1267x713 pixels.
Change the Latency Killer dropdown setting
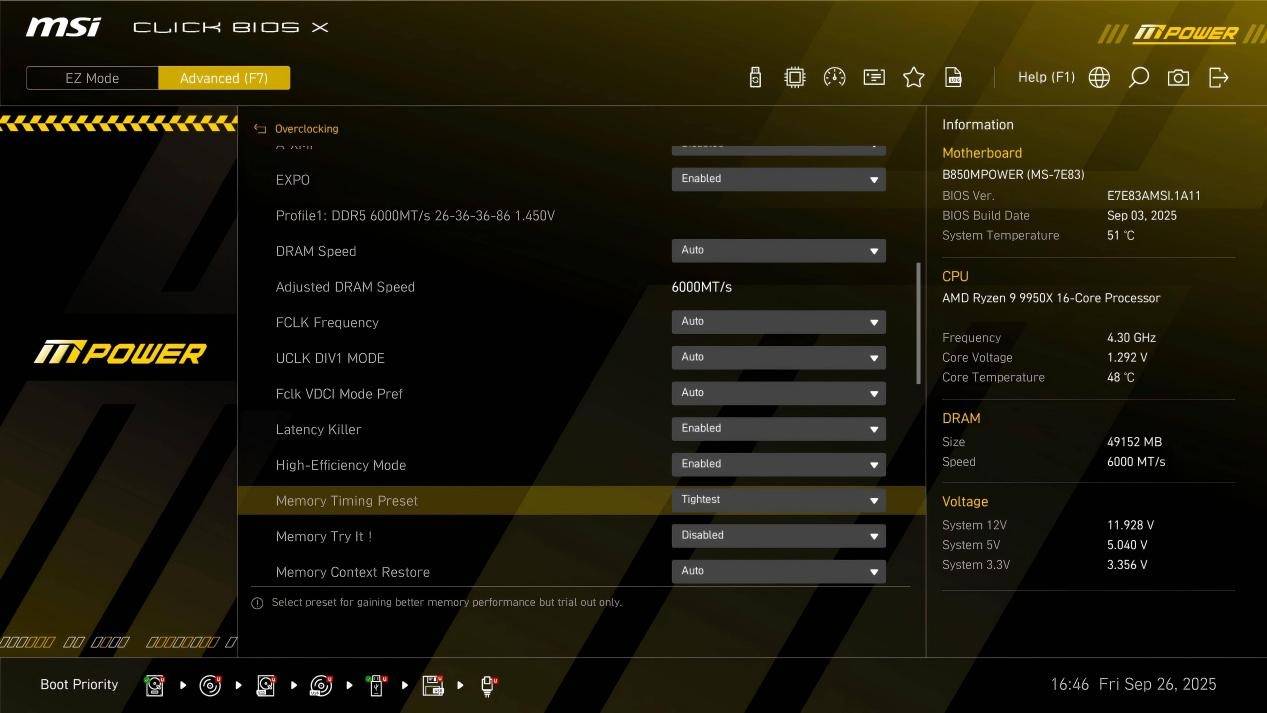click(x=778, y=429)
